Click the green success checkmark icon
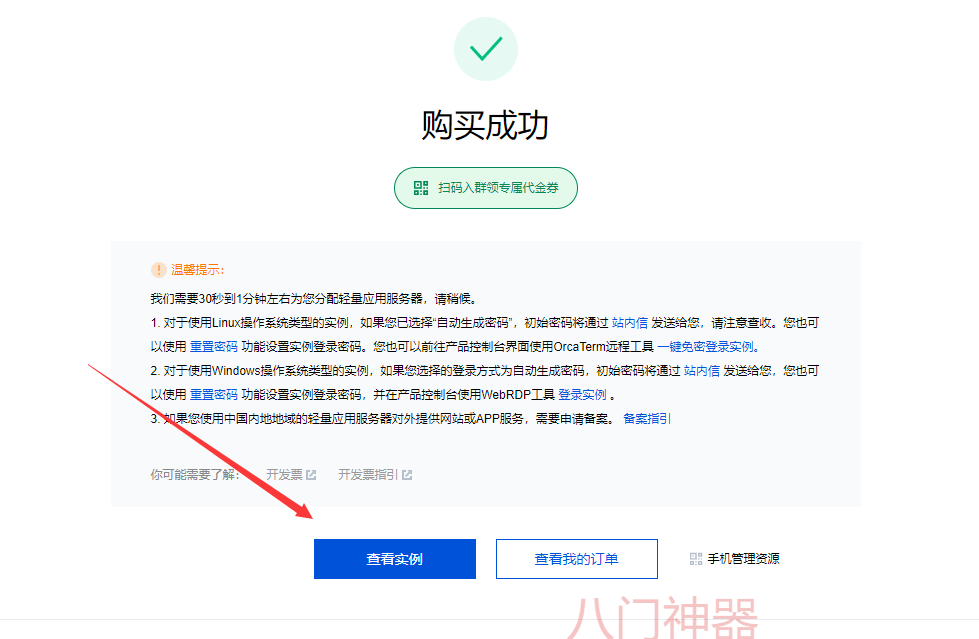The image size is (979, 639). (486, 49)
